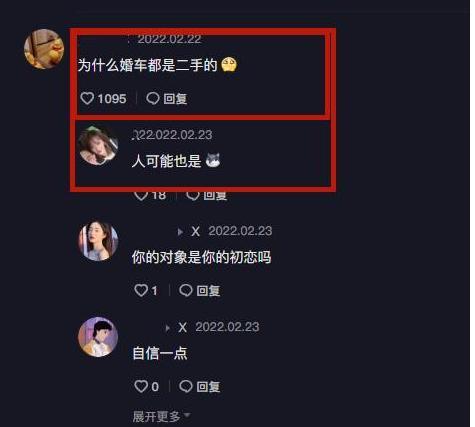Click reply bubble under 自信一点 comment
475x427 pixels.
point(186,386)
